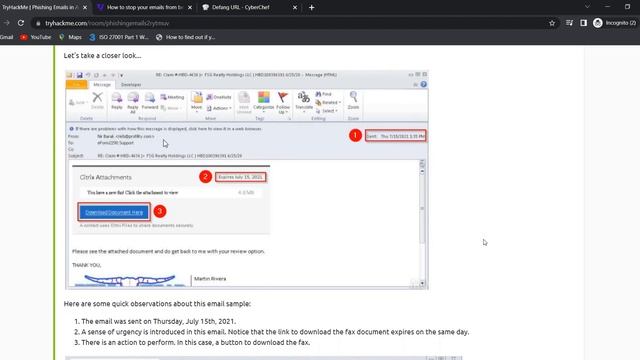
Task: View site information via the lock icon
Action: 38,23
